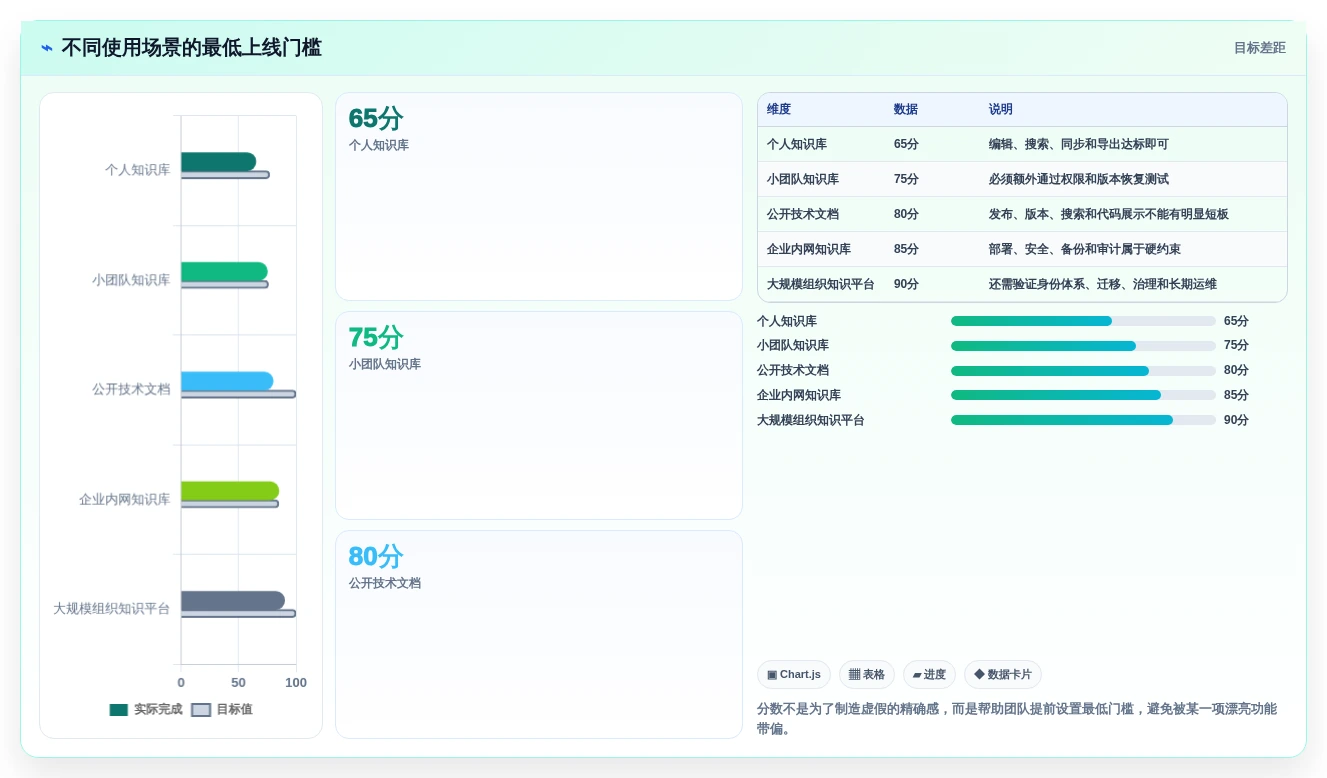Select the Chart.js chip
Screen dimensions: 1327x778
click(794, 675)
